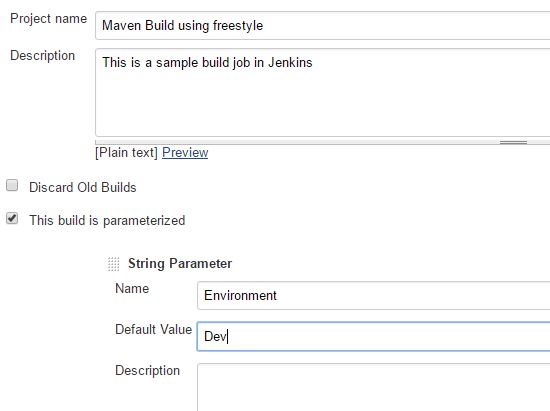550x411 pixels.
Task: Click the String Parameter description text area
Action: click(x=374, y=387)
